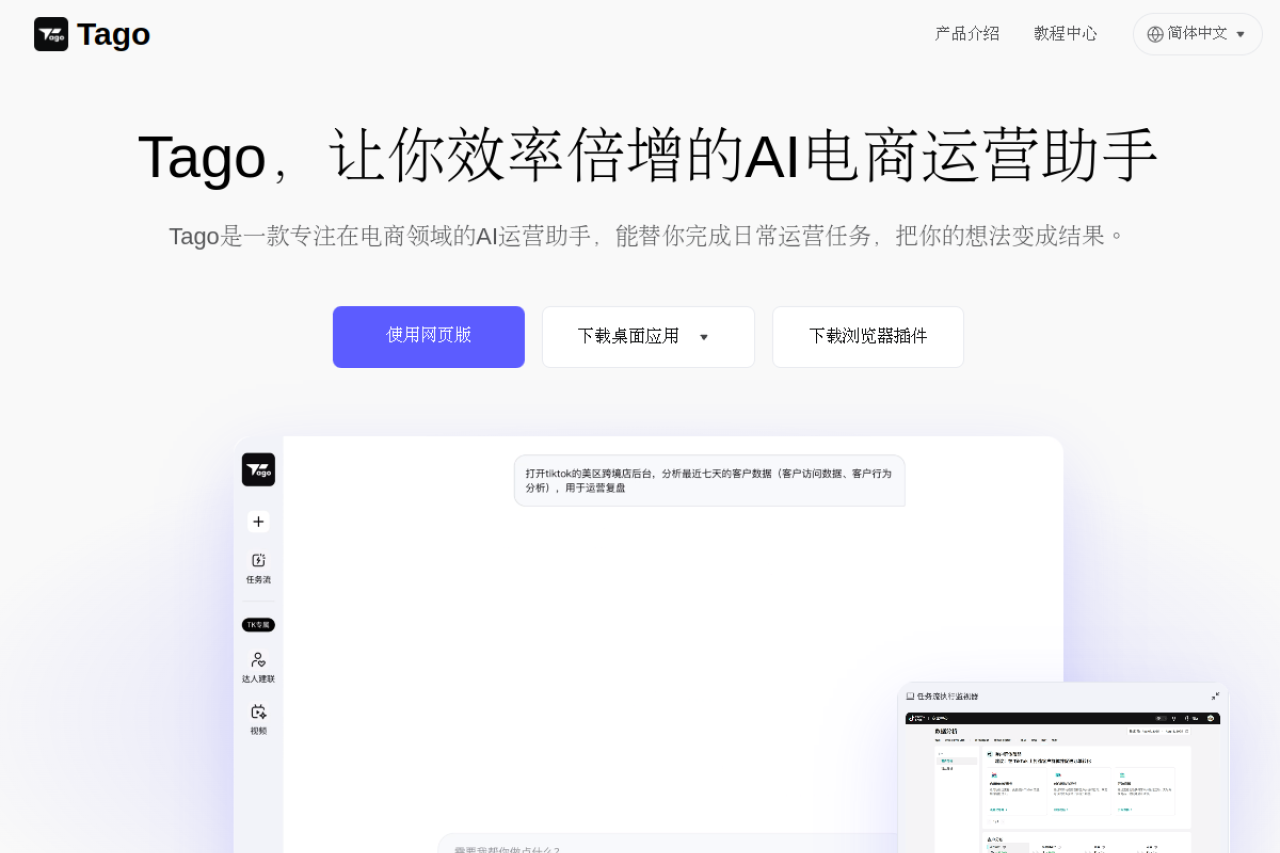This screenshot has height=853, width=1280.
Task: Click the globe language icon near 简体中文
Action: 1156,33
